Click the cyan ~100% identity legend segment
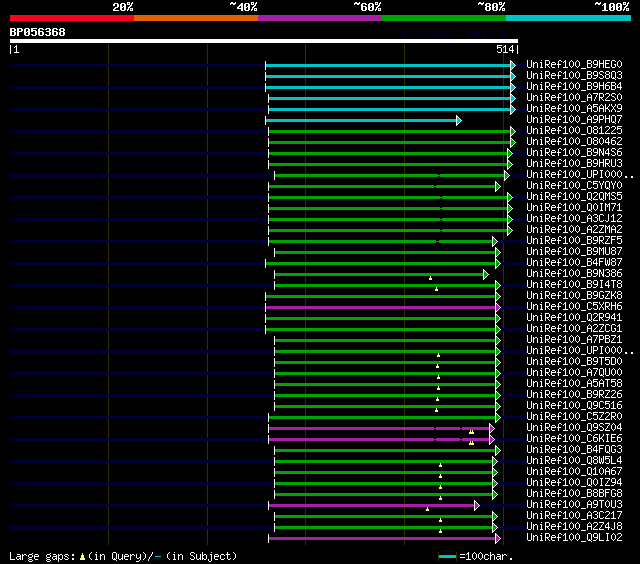 [x=568, y=18]
